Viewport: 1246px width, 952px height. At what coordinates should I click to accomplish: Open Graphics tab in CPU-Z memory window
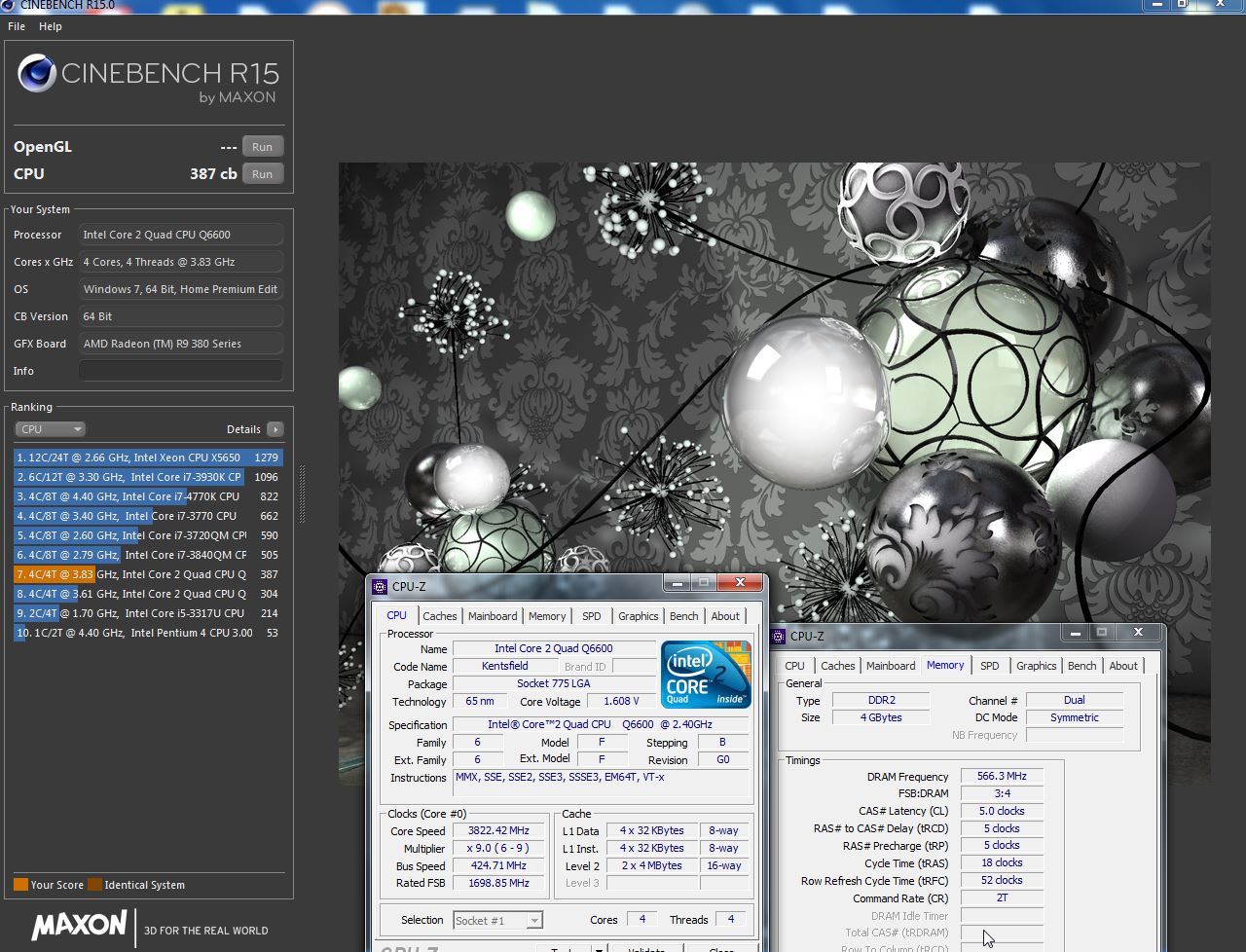[x=1037, y=666]
